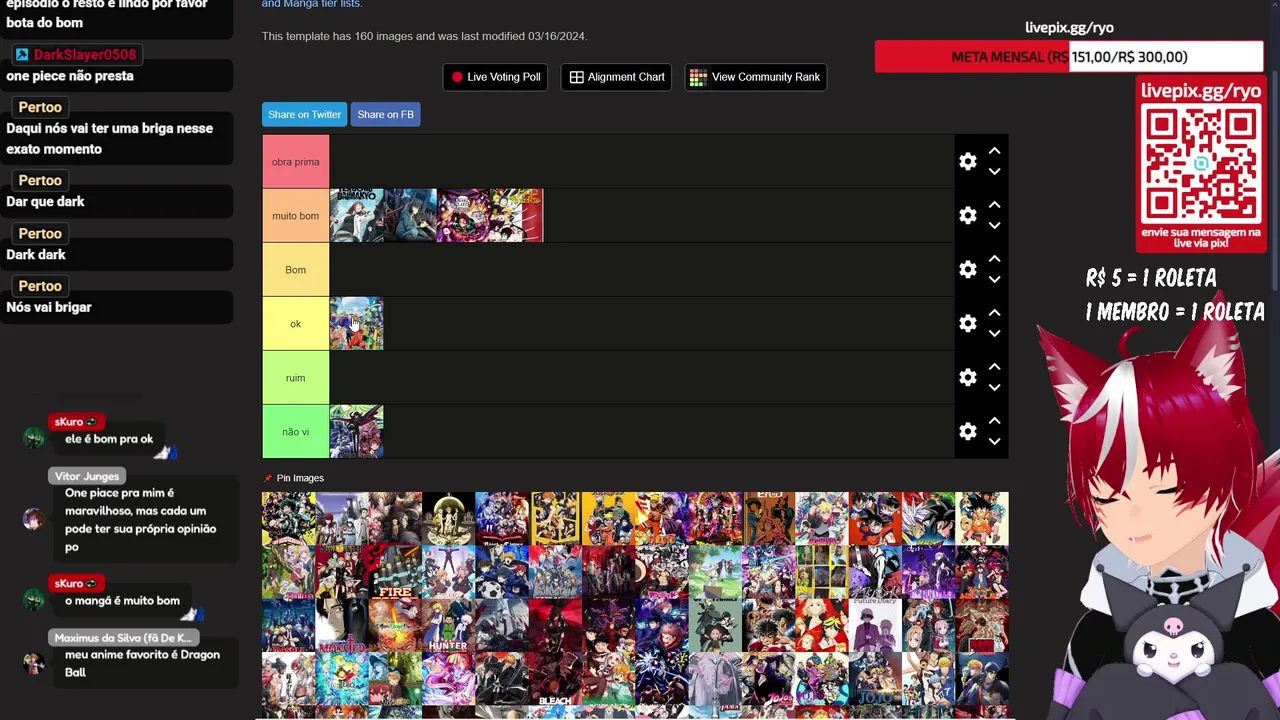Move muito bom tier up with arrow

coord(994,205)
